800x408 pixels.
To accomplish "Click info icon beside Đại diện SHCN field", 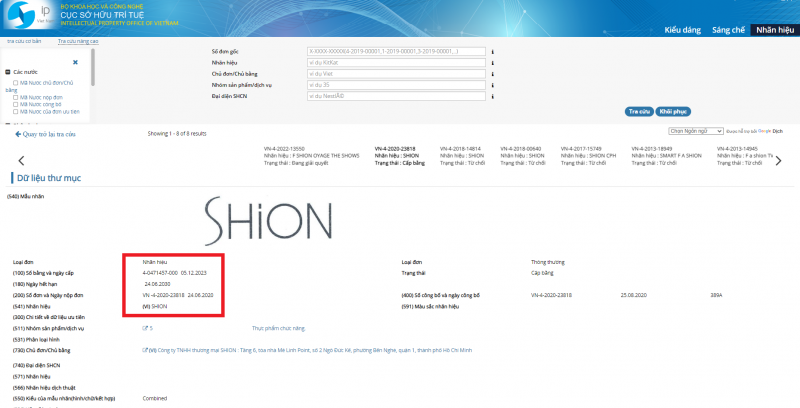I will click(494, 96).
